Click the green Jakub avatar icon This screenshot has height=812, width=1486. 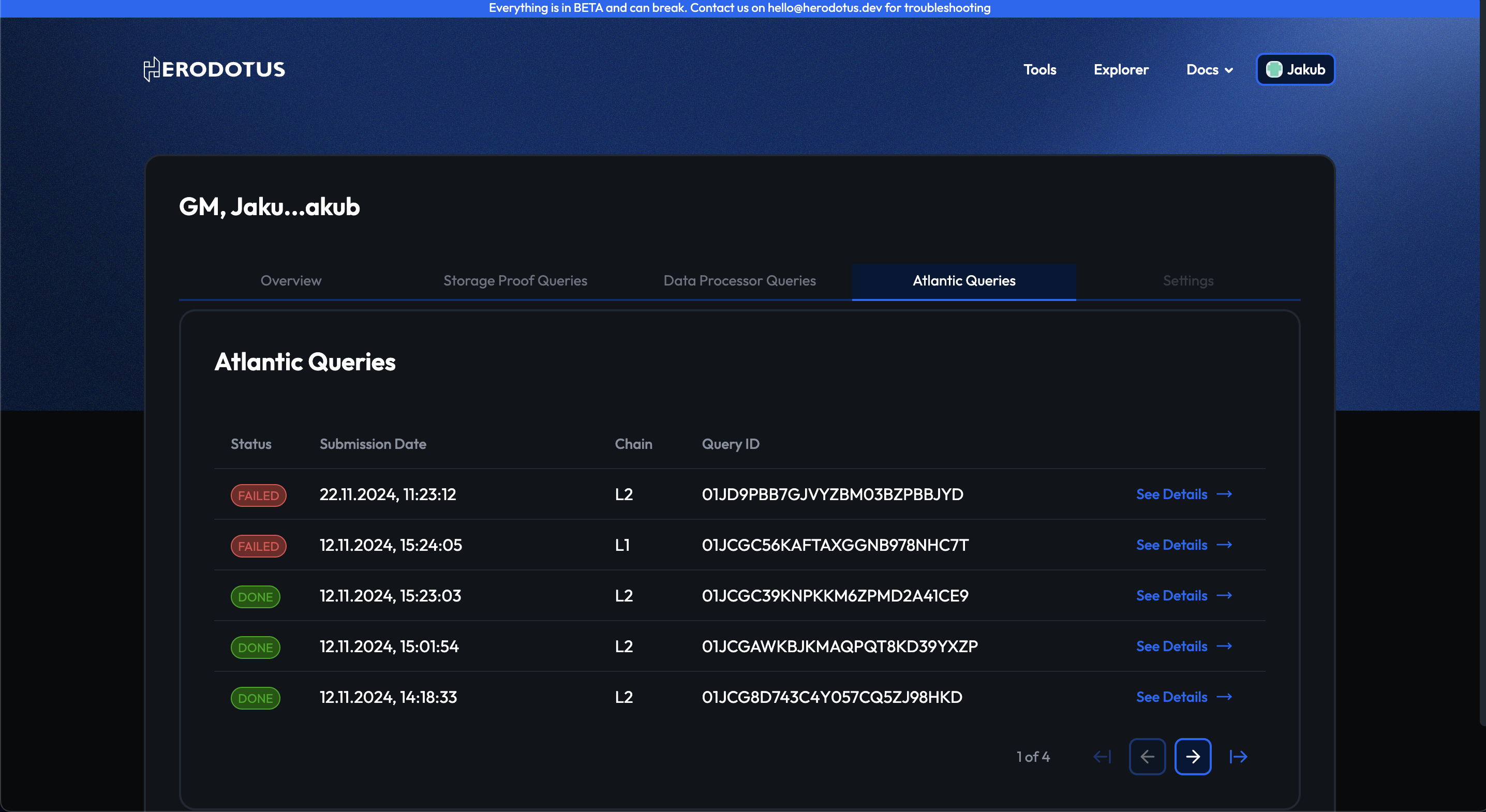coord(1274,69)
